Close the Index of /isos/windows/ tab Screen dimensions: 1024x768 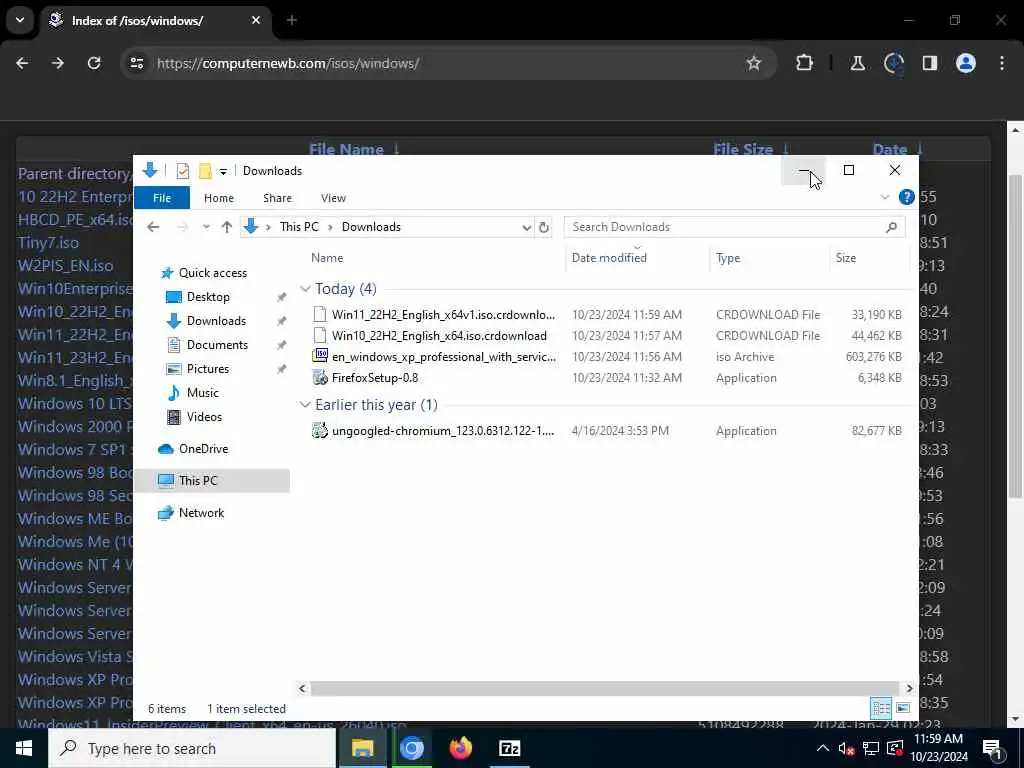pos(256,20)
